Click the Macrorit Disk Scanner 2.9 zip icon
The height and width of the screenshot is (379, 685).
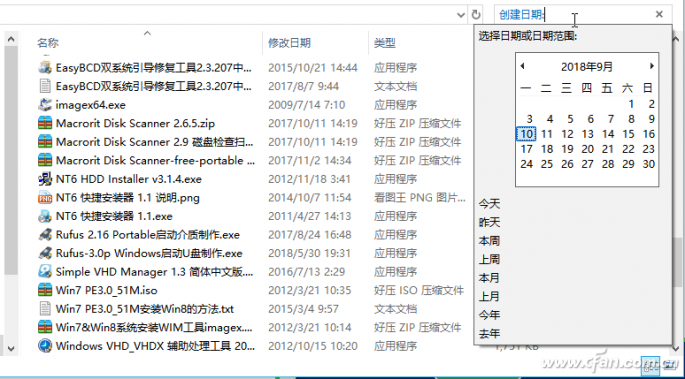pos(45,142)
